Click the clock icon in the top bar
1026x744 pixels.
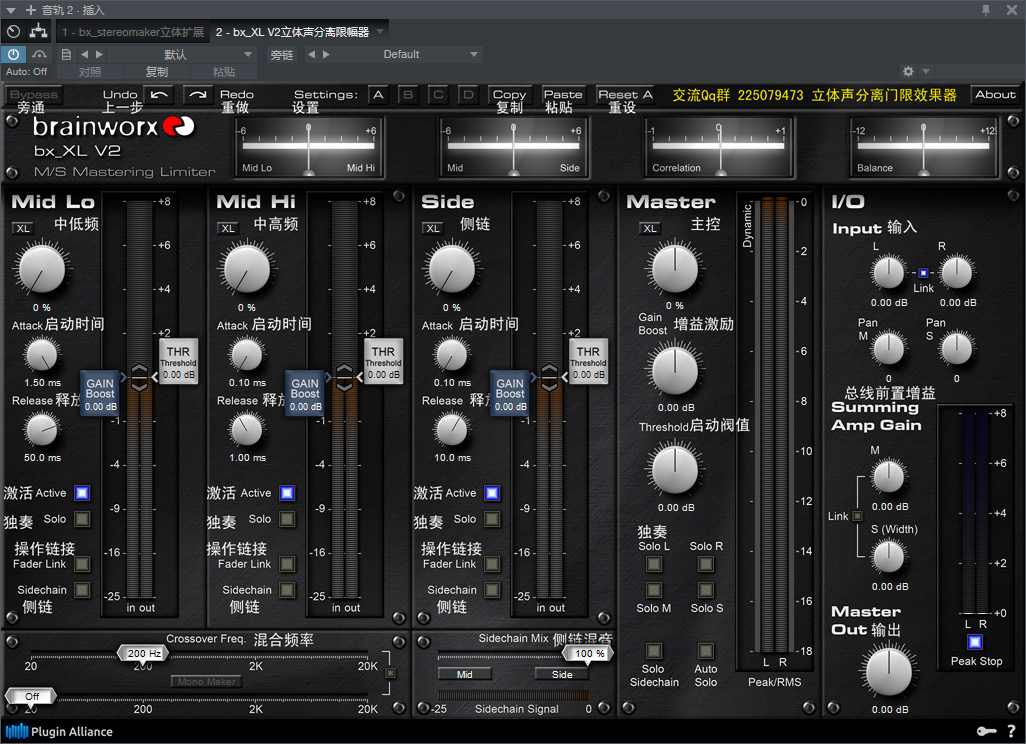13,31
